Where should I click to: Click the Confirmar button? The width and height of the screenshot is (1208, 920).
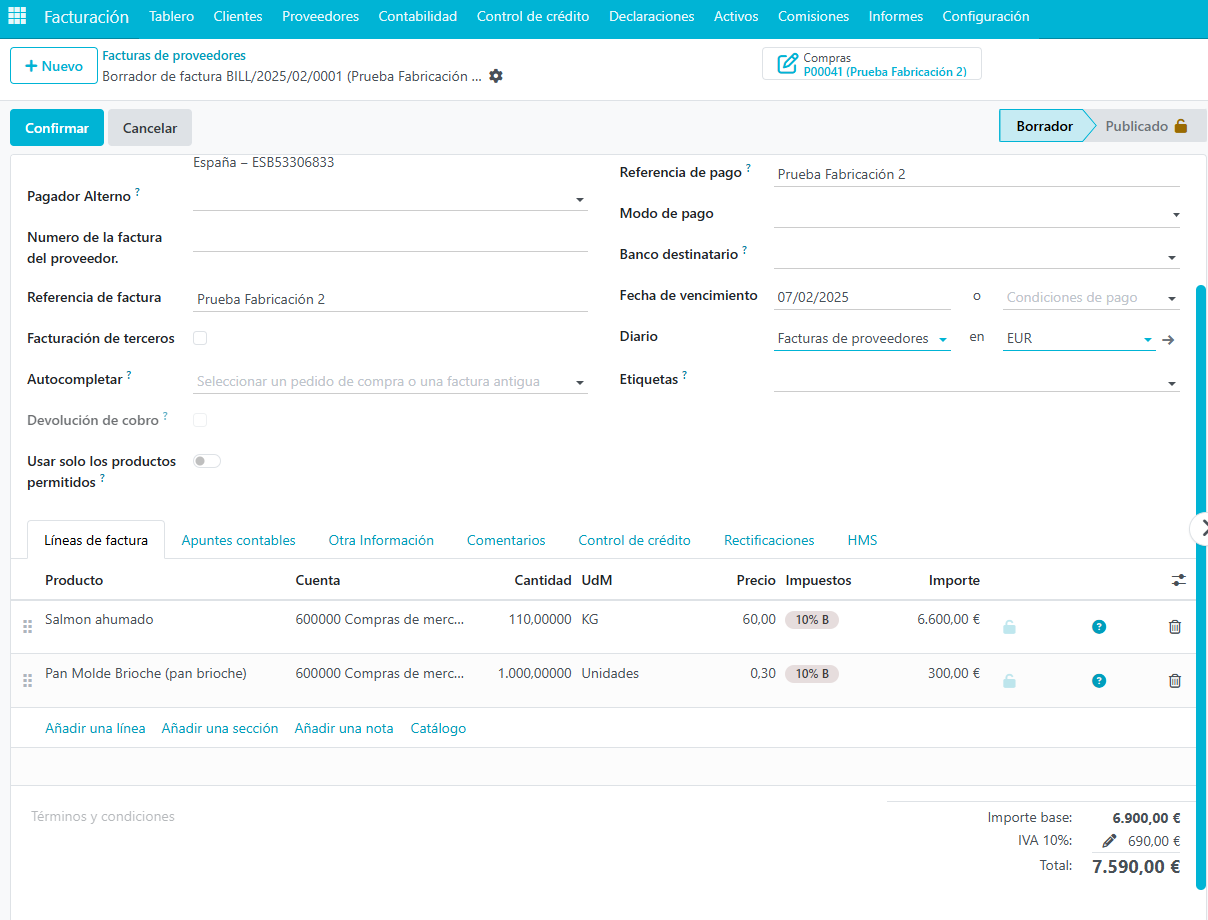click(x=57, y=128)
